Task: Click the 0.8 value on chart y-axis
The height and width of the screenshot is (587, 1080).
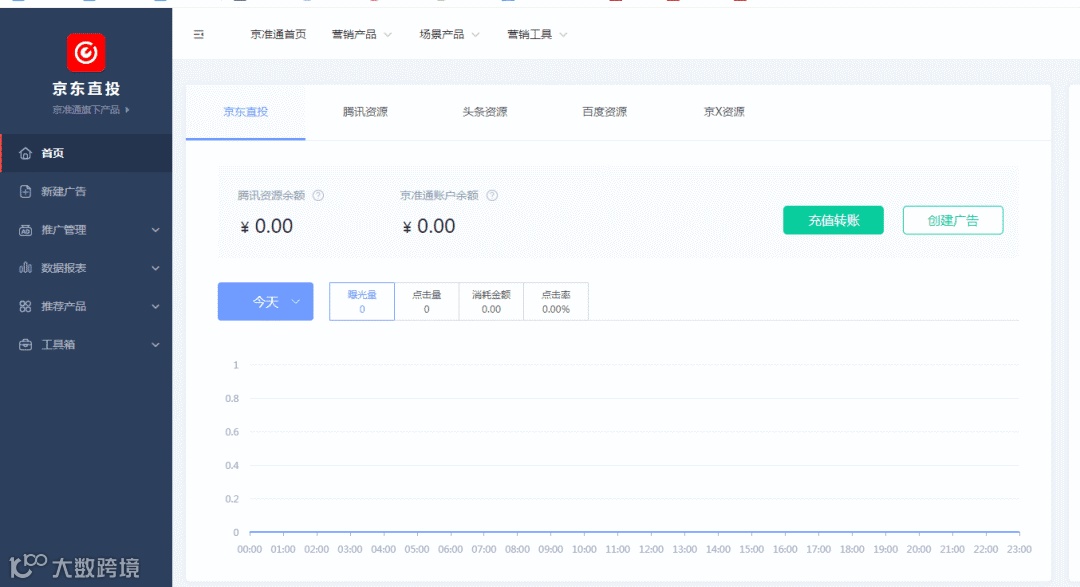Action: click(232, 399)
